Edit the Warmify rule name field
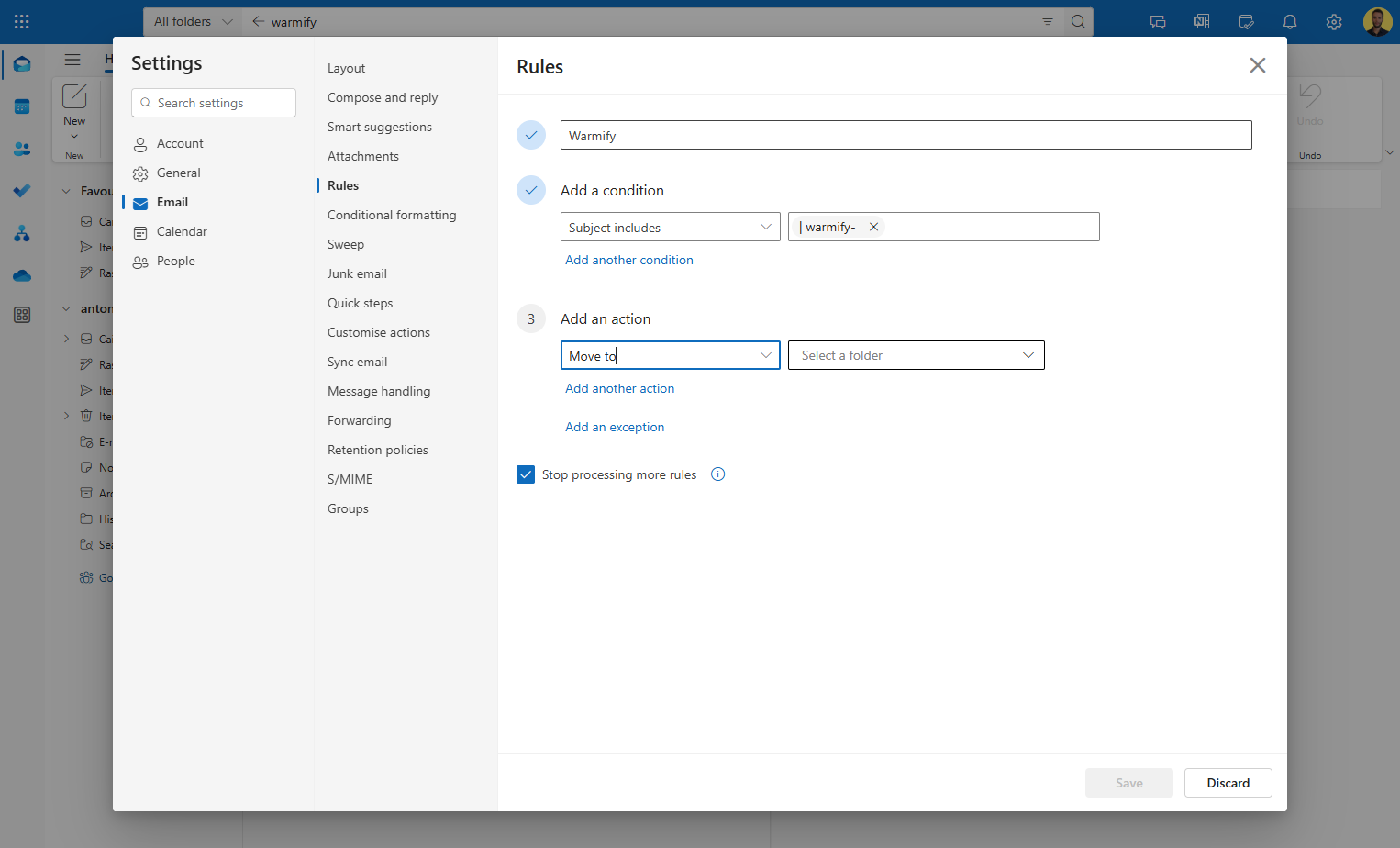Viewport: 1400px width, 848px height. click(x=906, y=135)
